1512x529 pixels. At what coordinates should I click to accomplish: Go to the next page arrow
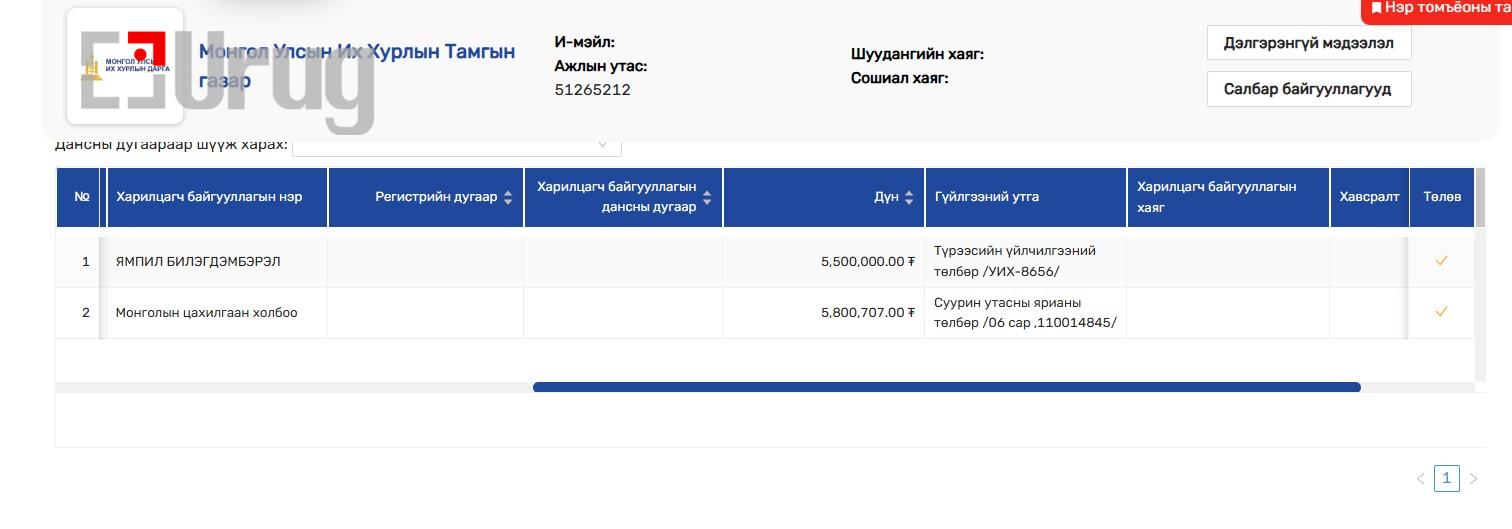pyautogui.click(x=1473, y=479)
